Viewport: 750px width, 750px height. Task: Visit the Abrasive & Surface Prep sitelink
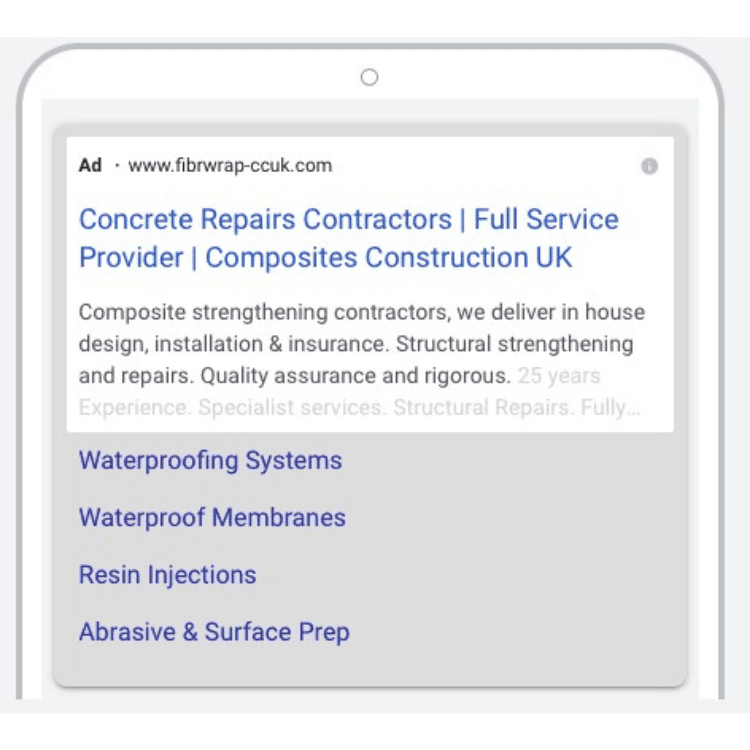[x=214, y=632]
